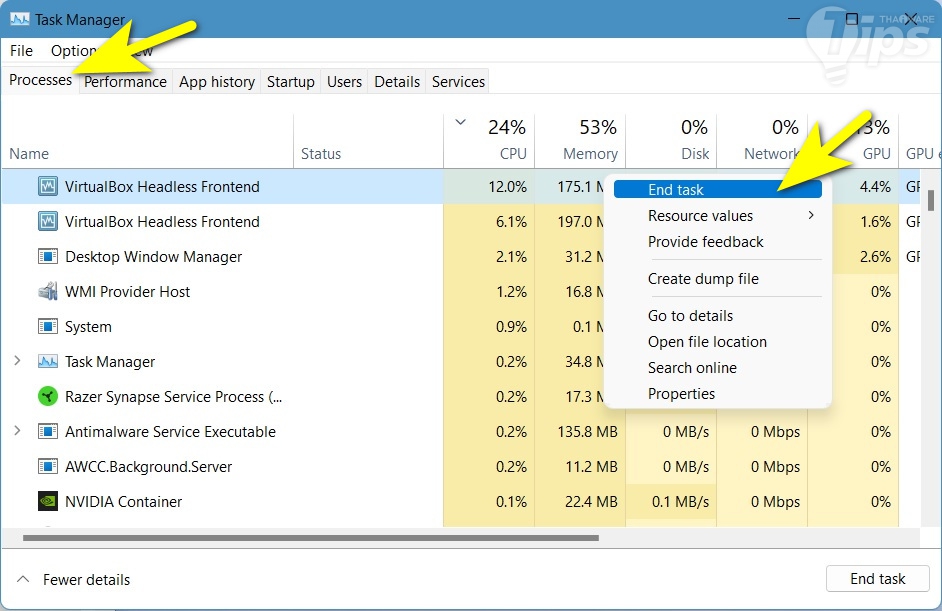Open the Startup tab
This screenshot has width=942, height=611.
(290, 82)
